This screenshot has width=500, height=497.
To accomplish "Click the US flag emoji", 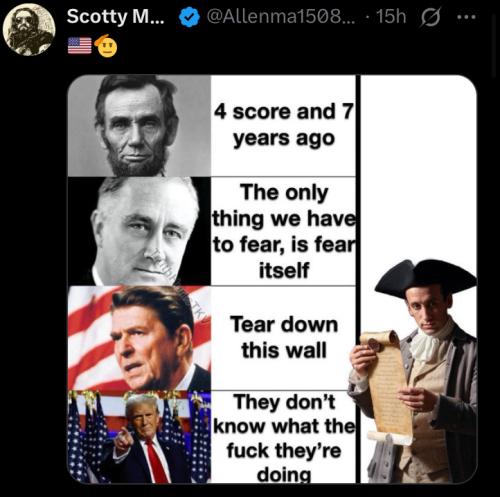I will click(80, 46).
